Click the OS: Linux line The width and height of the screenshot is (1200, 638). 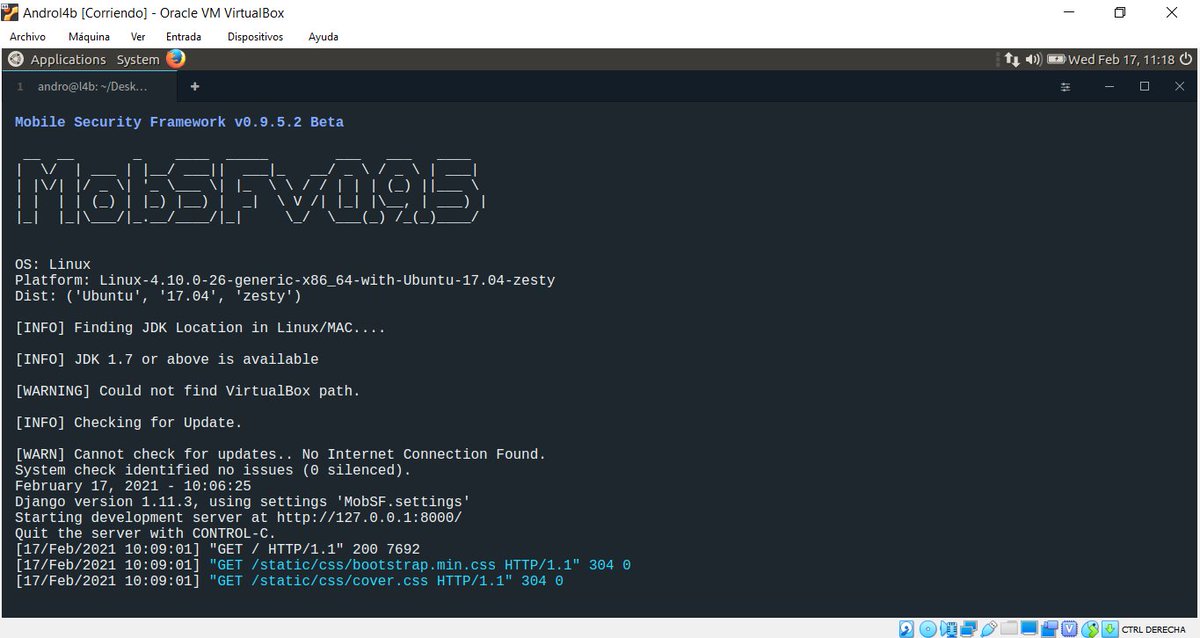pos(53,264)
